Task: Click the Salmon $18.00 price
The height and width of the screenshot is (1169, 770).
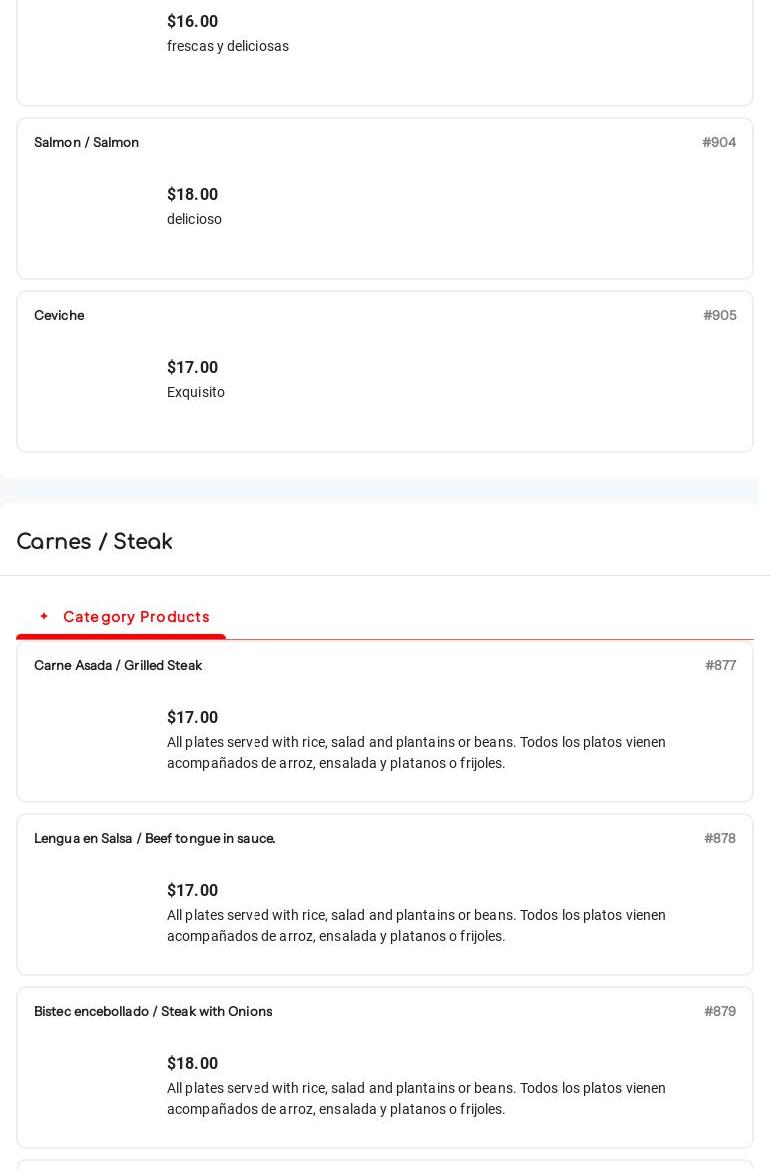Action: point(192,195)
